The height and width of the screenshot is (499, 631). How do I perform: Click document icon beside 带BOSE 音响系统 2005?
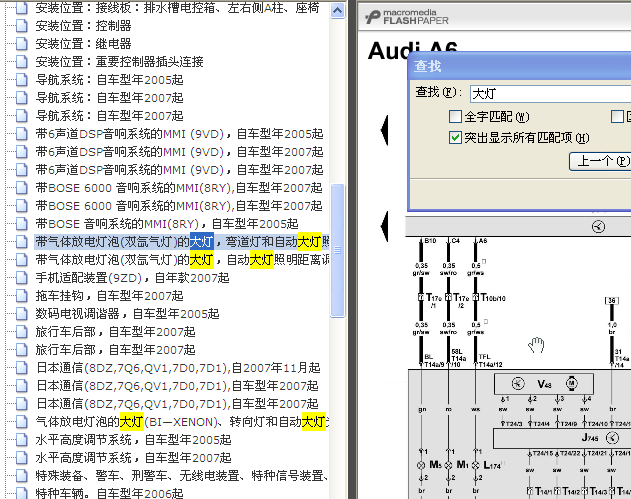click(x=21, y=224)
